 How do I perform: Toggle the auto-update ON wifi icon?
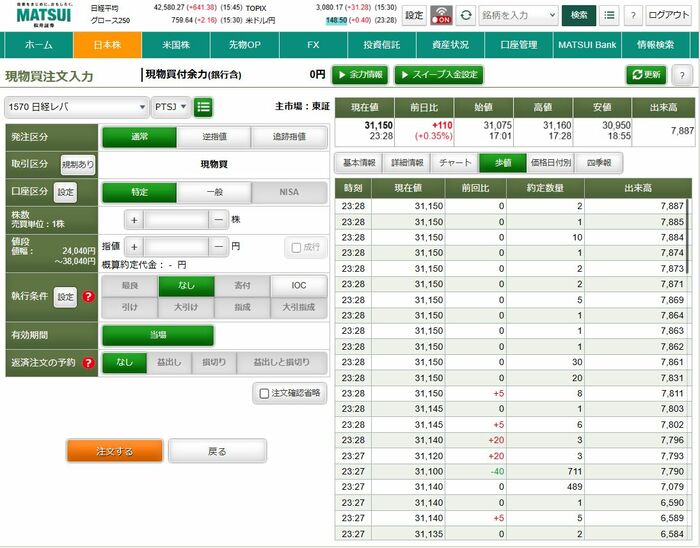click(441, 15)
